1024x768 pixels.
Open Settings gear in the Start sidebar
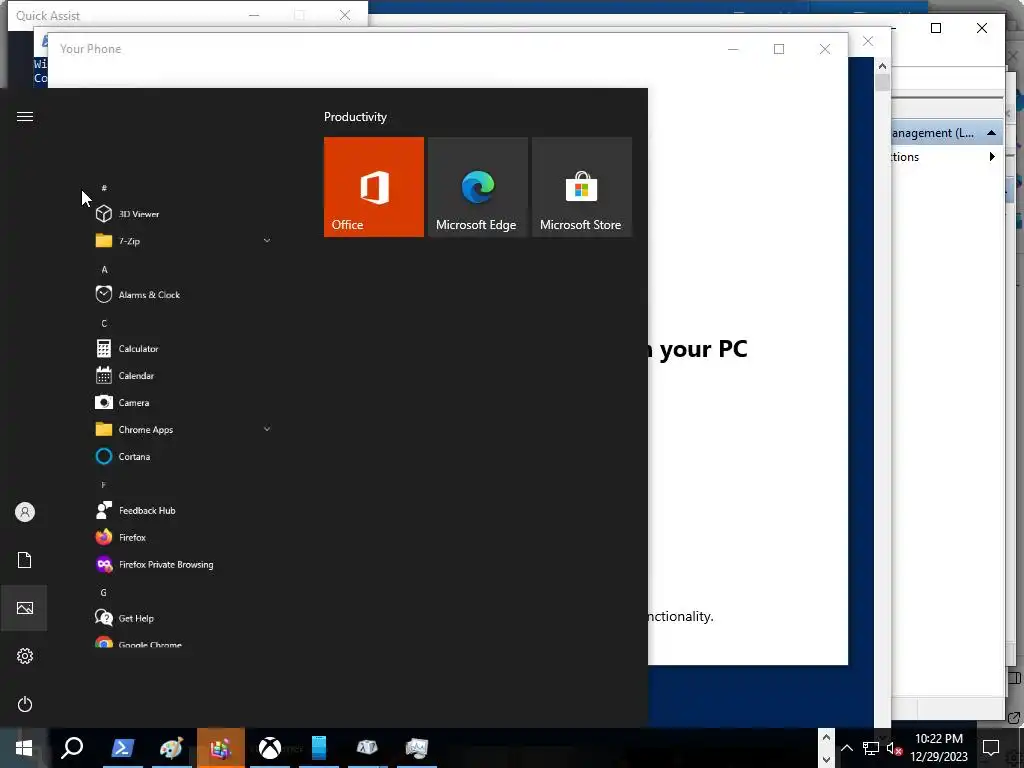click(25, 656)
